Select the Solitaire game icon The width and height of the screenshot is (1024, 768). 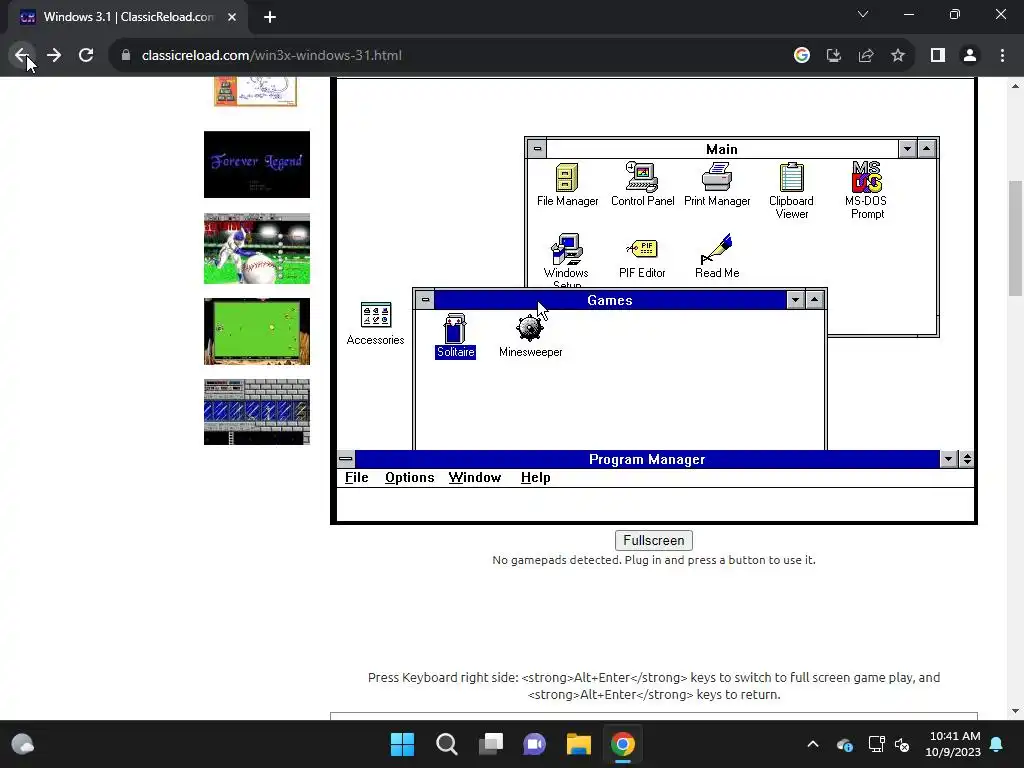[x=455, y=336]
